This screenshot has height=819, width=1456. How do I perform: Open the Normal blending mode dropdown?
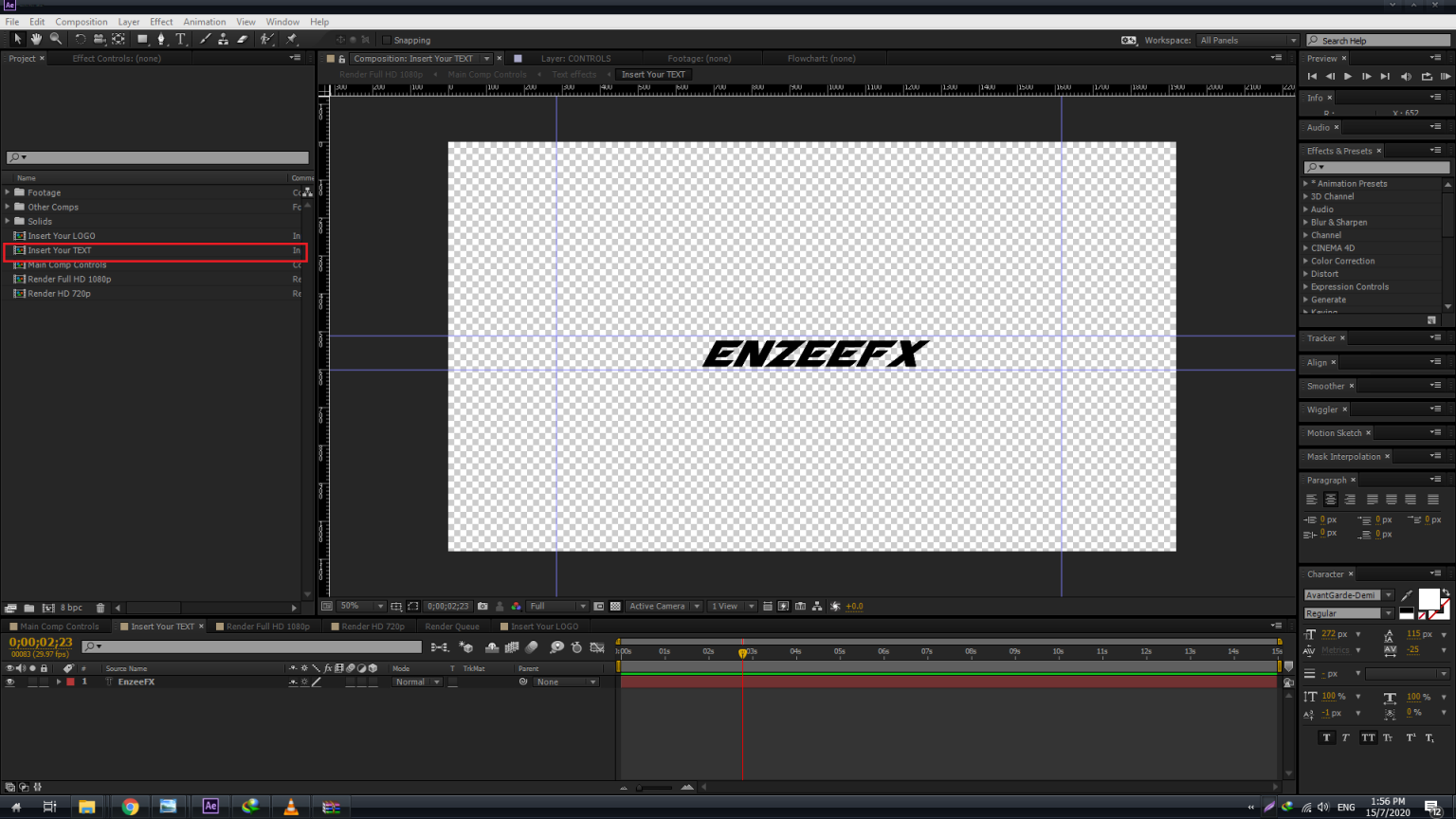click(417, 682)
